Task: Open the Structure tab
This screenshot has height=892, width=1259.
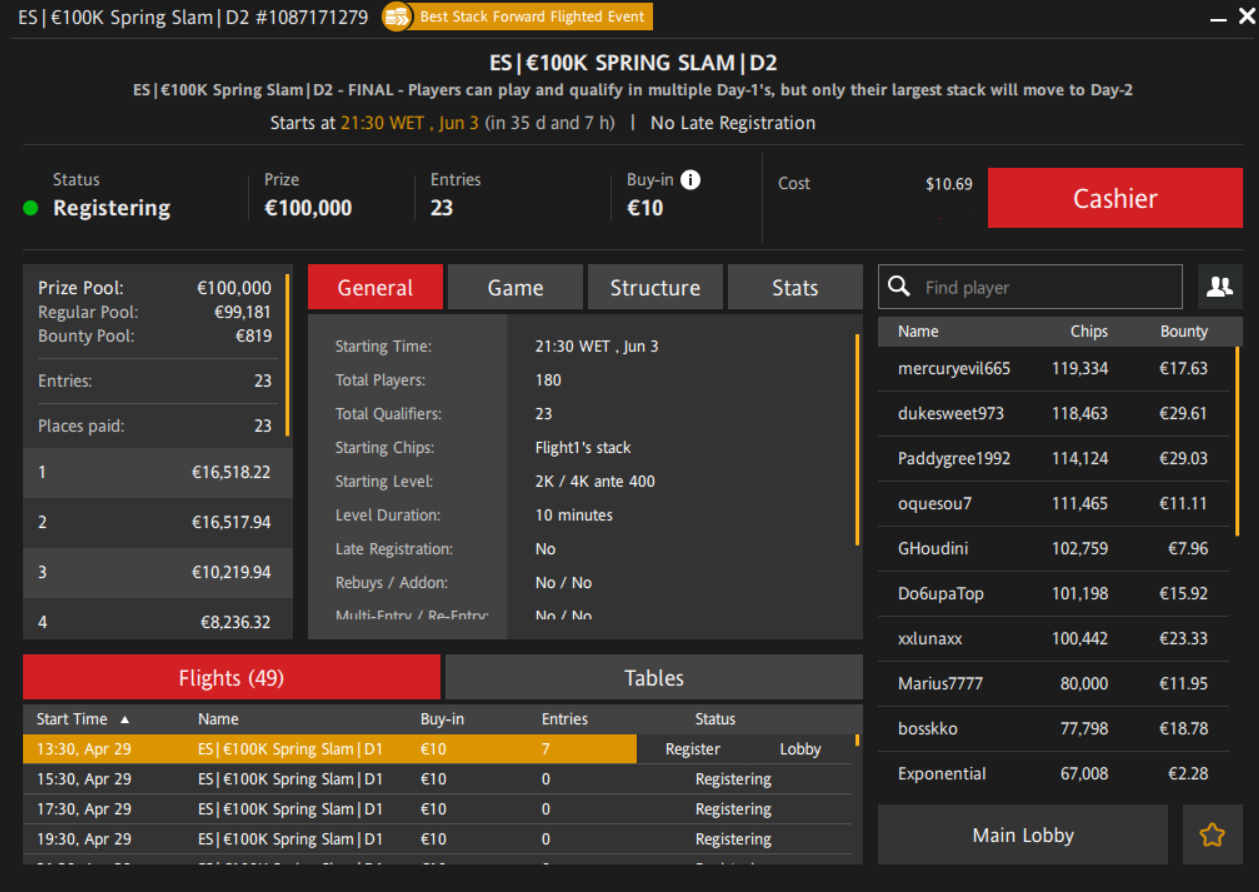Action: coord(655,288)
